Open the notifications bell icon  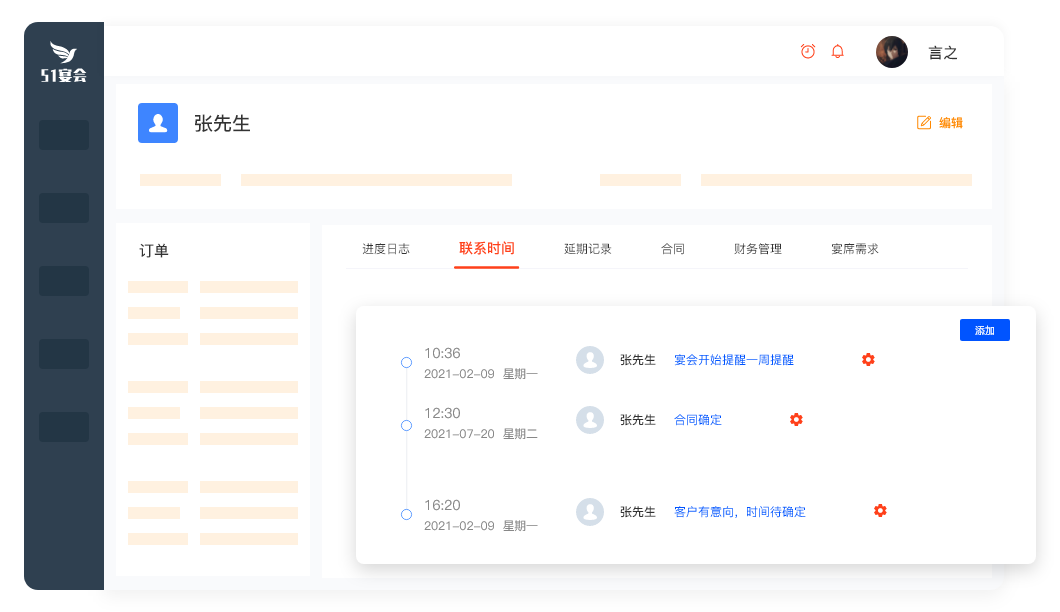[x=838, y=51]
